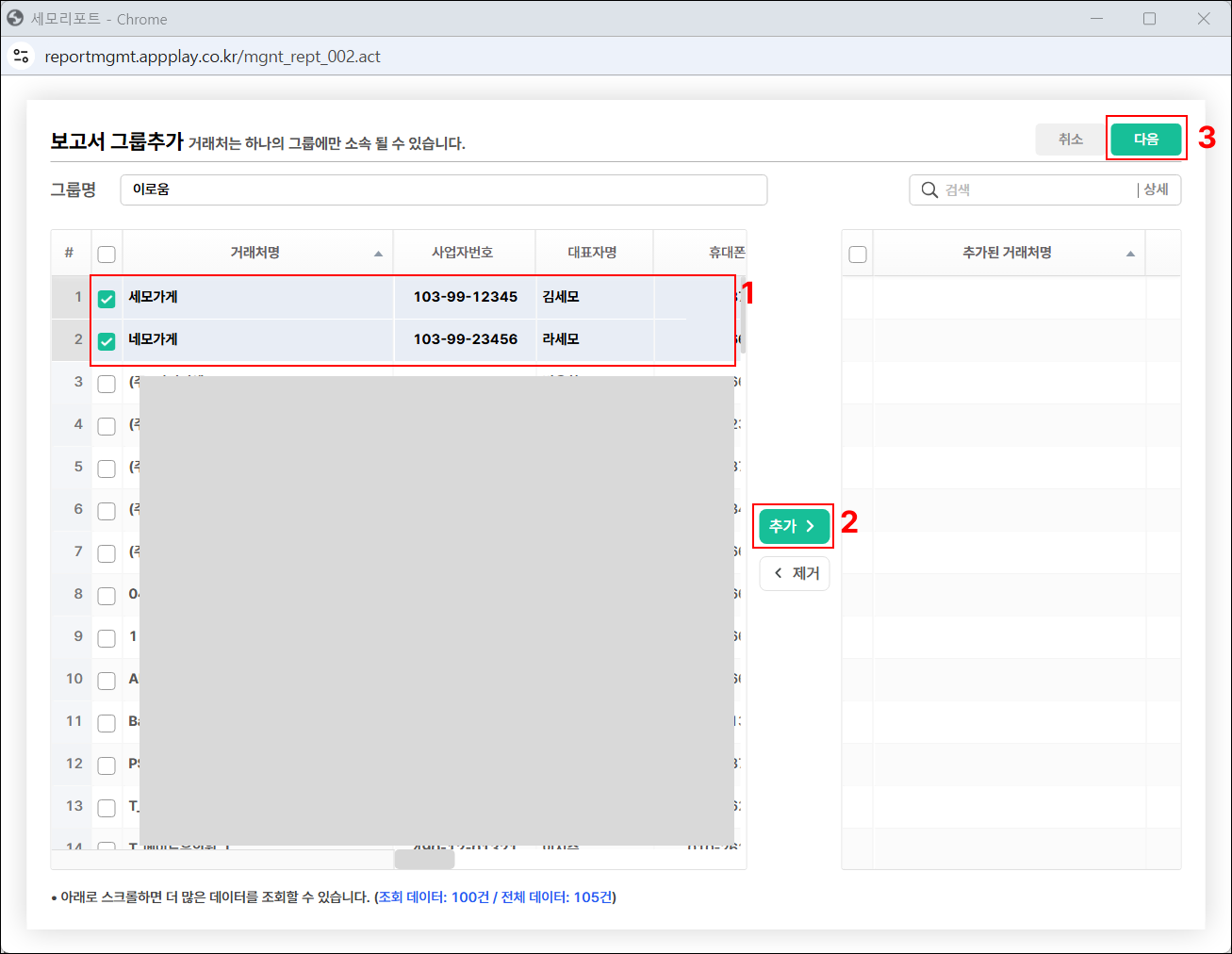Uncheck the 네모가게 row checkbox
The height and width of the screenshot is (954, 1232).
(x=107, y=341)
